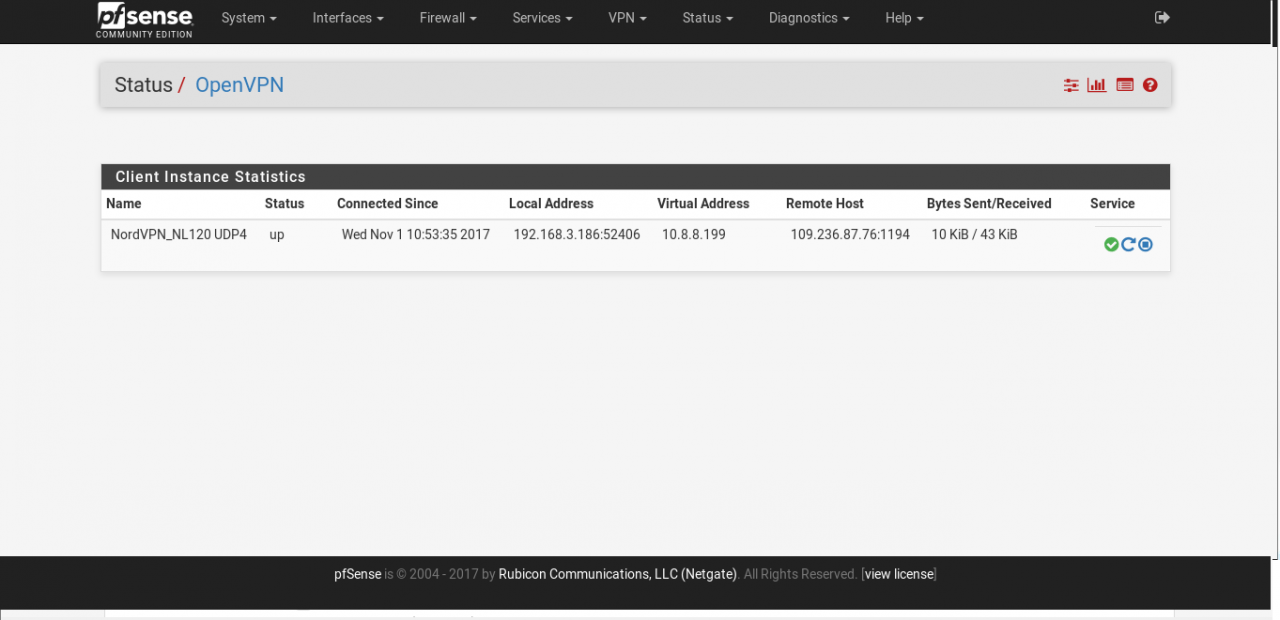The width and height of the screenshot is (1280, 620).
Task: Click green service running checkmark icon
Action: [1111, 244]
